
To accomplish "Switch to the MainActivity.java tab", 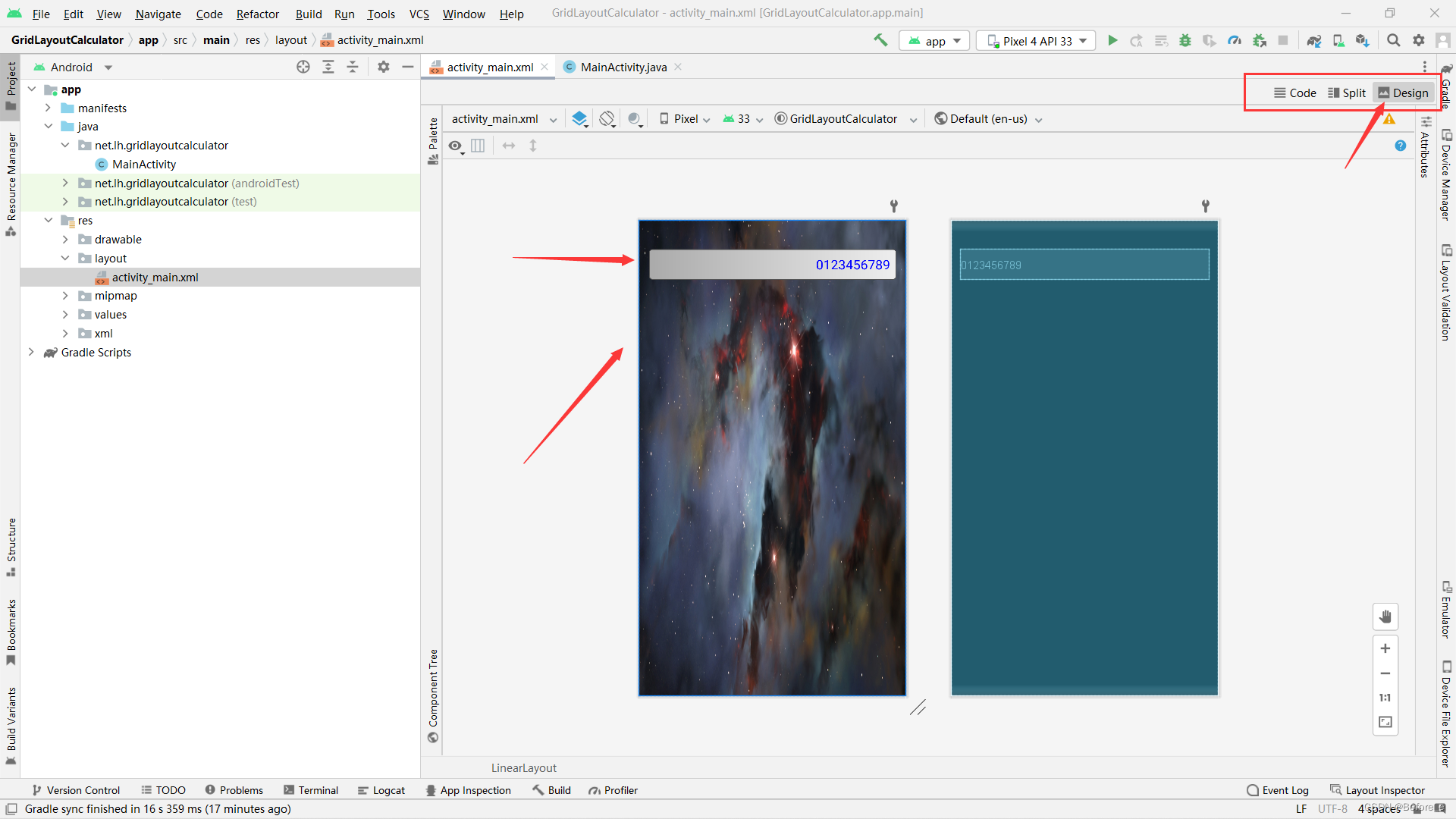I will coord(623,67).
